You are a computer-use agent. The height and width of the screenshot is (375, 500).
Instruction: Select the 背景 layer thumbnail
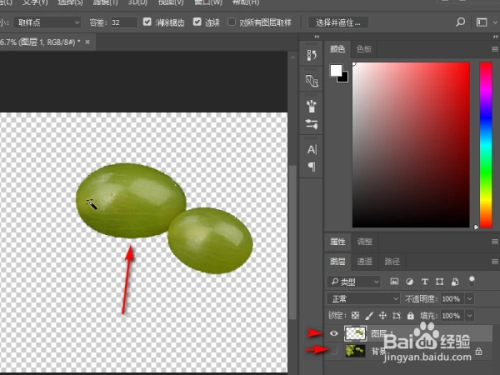355,351
